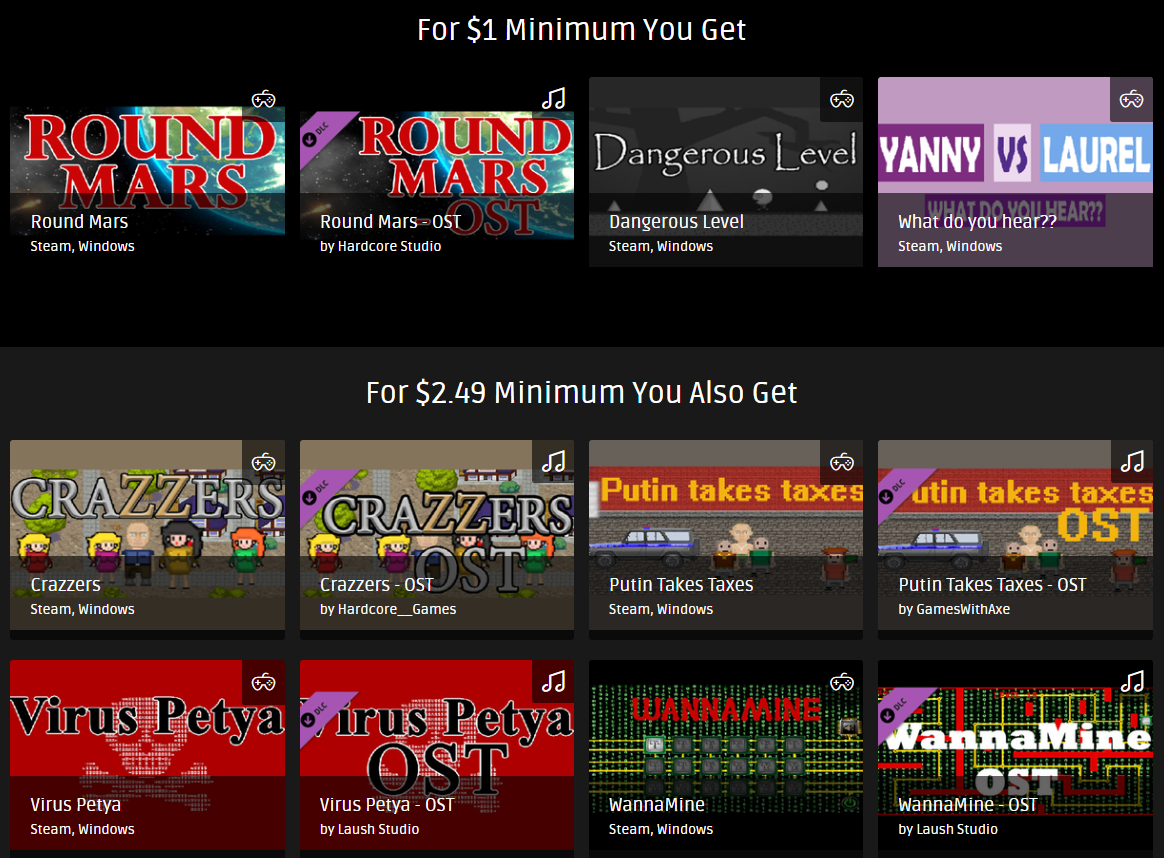Click the music note icon on Round Mars - OST
Viewport: 1164px width, 858px height.
coord(553,99)
